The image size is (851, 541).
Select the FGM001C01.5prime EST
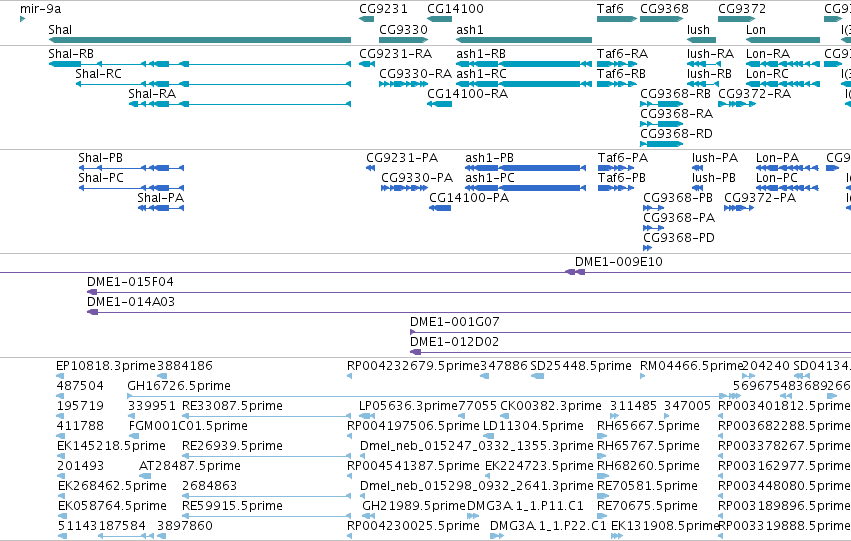point(134,436)
